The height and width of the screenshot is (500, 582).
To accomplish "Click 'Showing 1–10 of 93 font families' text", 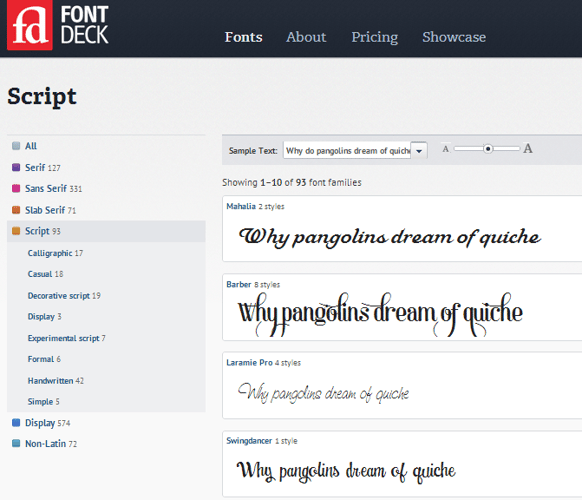I will click(x=292, y=183).
